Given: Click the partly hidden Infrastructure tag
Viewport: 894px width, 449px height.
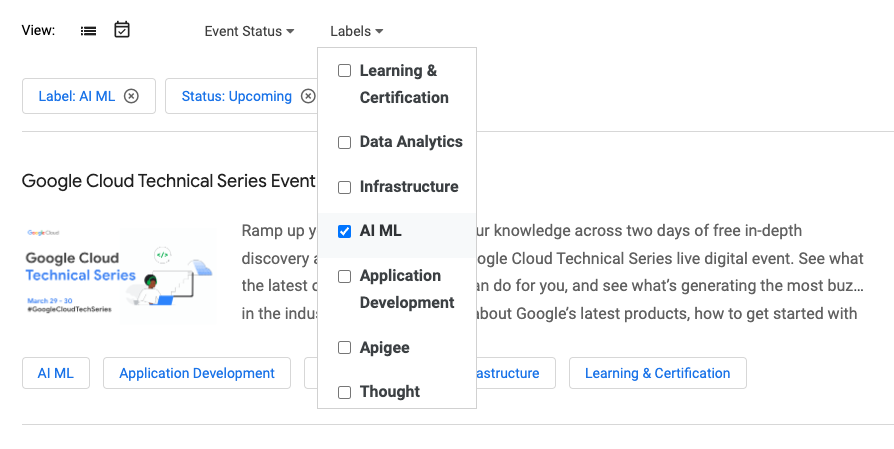Looking at the screenshot, I should click(x=515, y=373).
